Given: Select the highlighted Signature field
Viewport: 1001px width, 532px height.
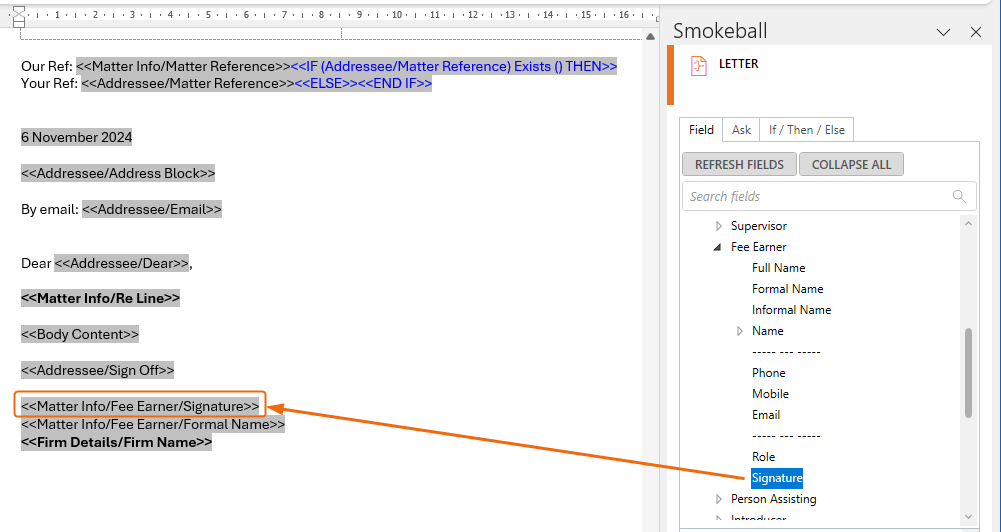Looking at the screenshot, I should click(777, 478).
